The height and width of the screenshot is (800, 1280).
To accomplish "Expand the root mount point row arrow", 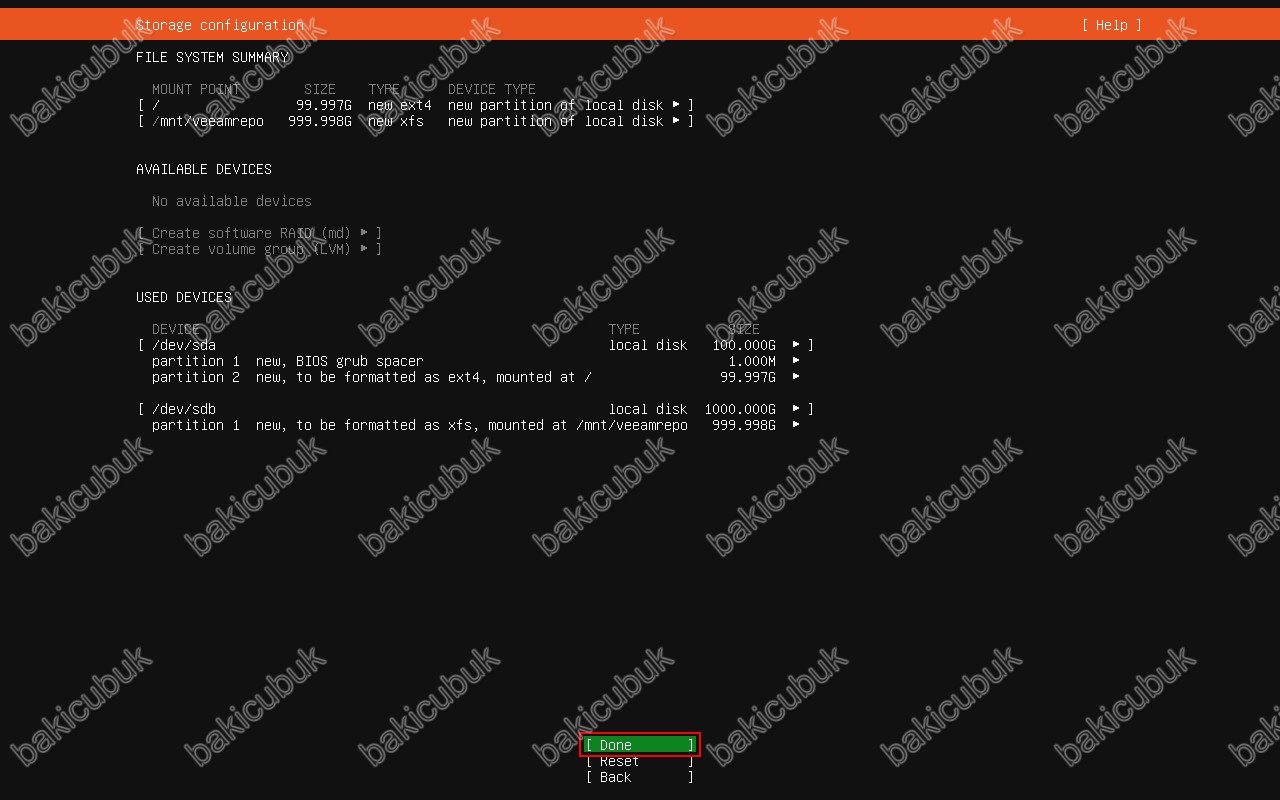I will pos(677,105).
